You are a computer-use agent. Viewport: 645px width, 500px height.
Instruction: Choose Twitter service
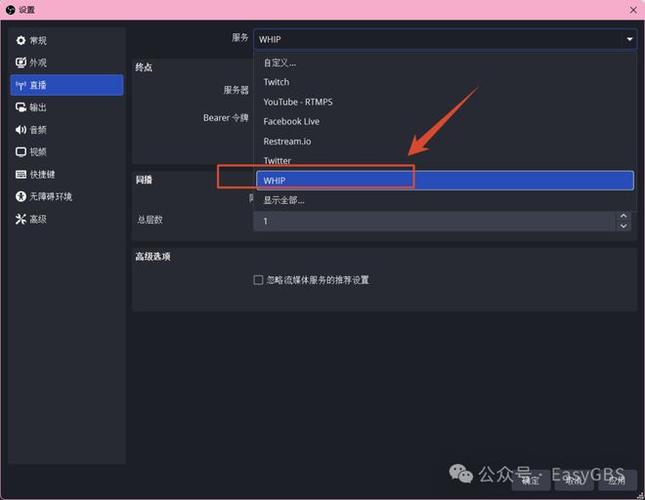pos(445,161)
